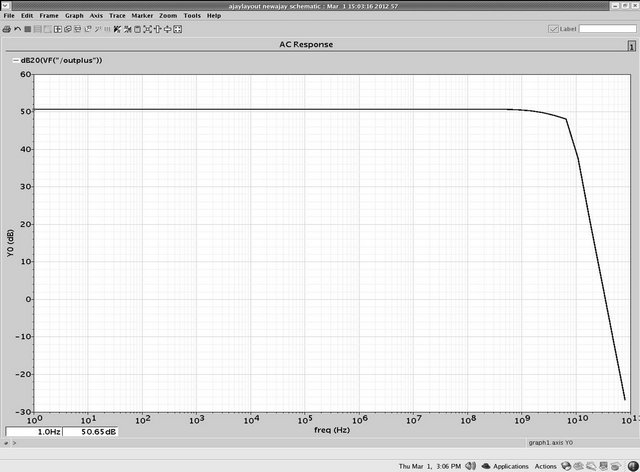The width and height of the screenshot is (640, 472).
Task: Click the globe web browser launcher icon
Action: point(566,466)
